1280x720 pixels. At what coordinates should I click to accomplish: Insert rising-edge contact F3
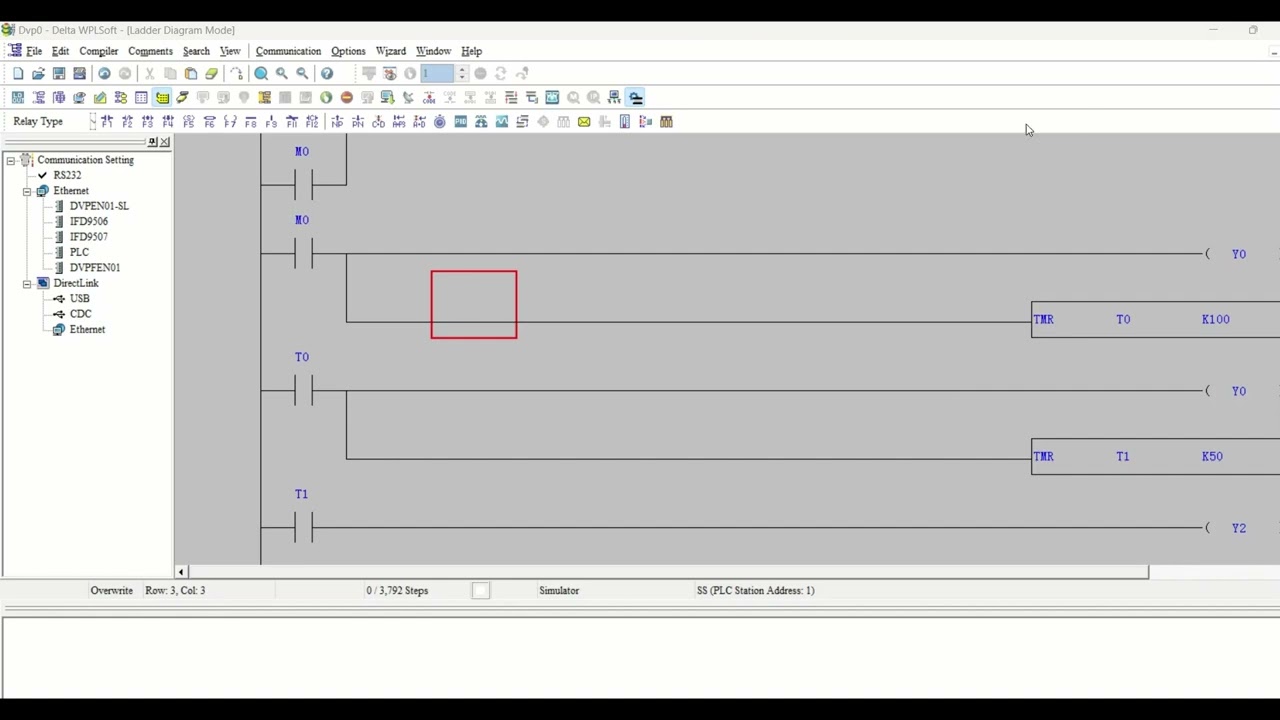click(x=148, y=122)
